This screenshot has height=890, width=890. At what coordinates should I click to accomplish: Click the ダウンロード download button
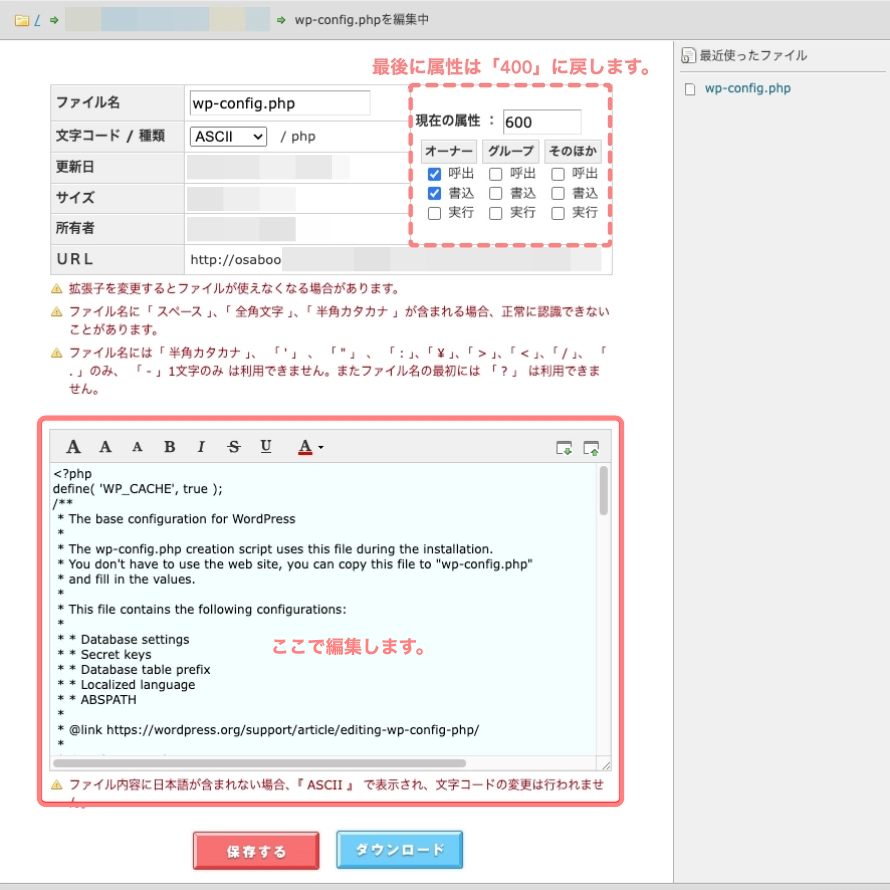pyautogui.click(x=400, y=850)
